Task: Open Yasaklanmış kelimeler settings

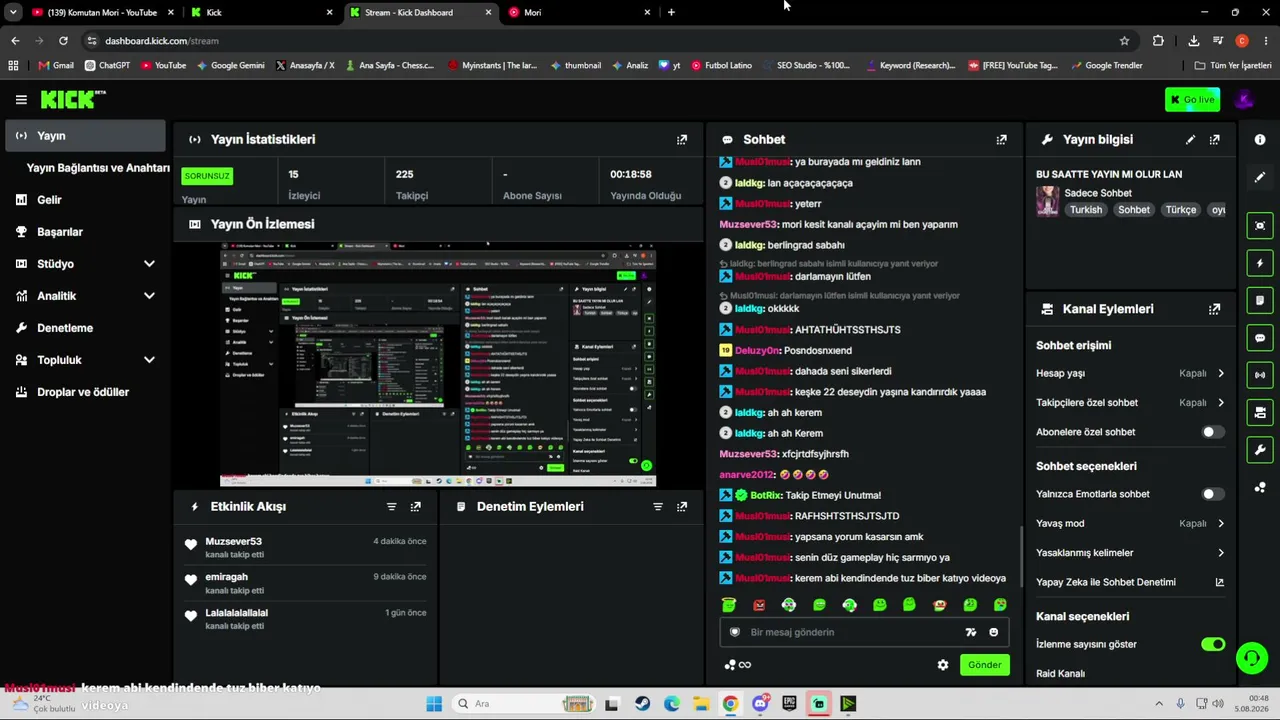Action: [1130, 553]
